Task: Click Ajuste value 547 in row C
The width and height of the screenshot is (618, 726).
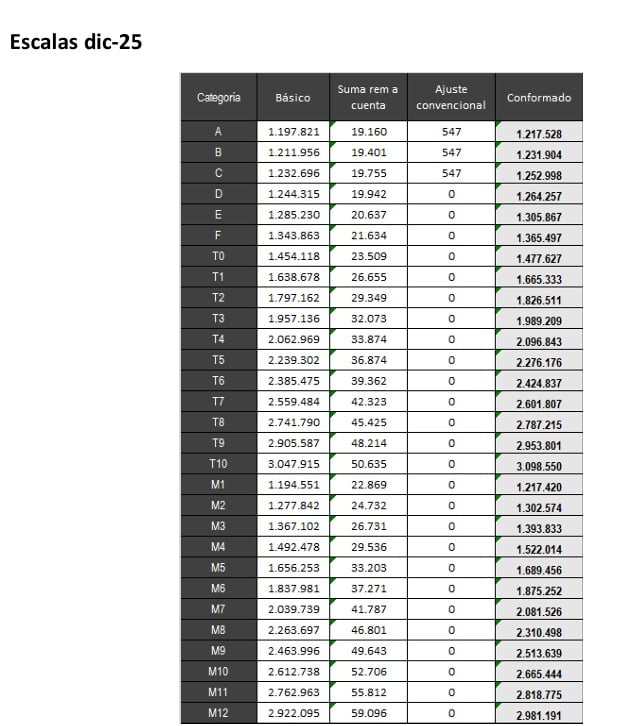Action: pyautogui.click(x=451, y=173)
